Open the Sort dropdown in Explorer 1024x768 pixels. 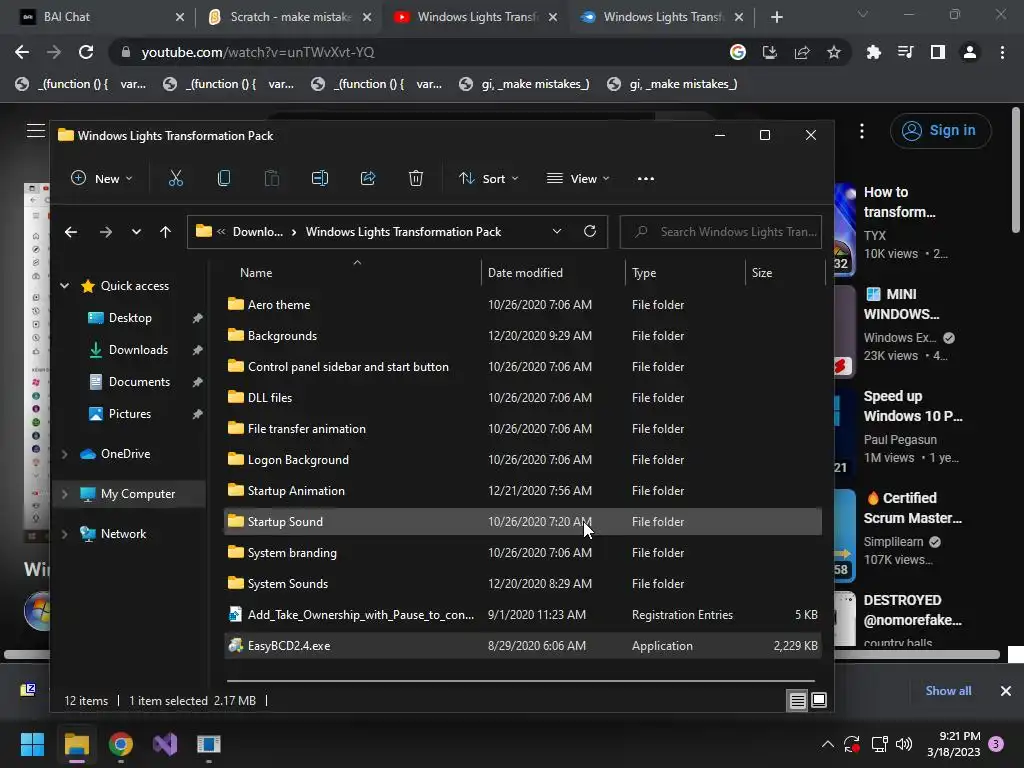pos(488,178)
